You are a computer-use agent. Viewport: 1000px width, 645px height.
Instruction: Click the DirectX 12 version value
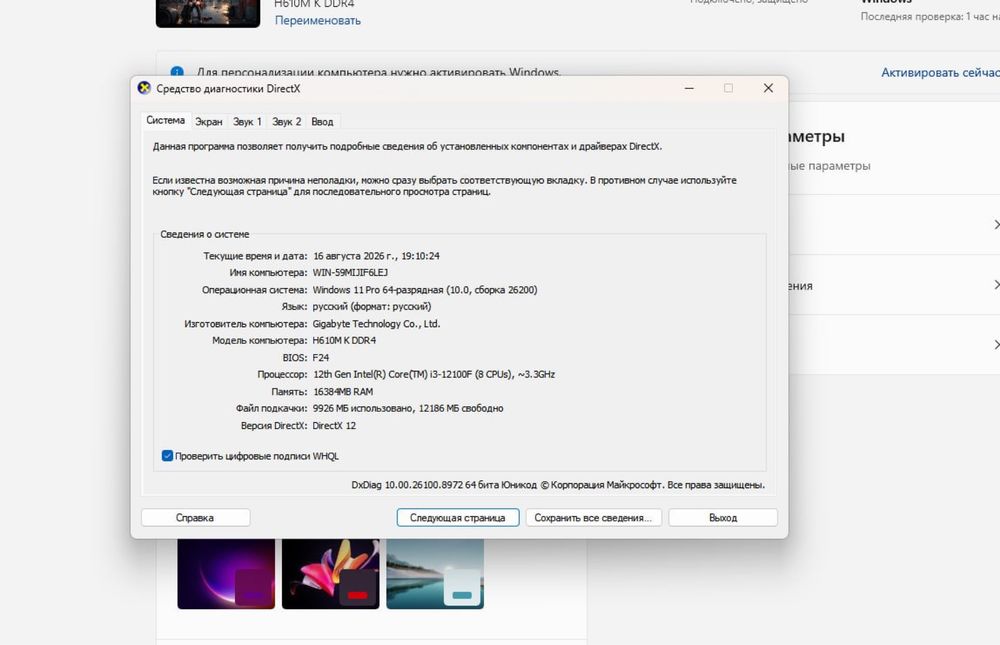point(334,426)
